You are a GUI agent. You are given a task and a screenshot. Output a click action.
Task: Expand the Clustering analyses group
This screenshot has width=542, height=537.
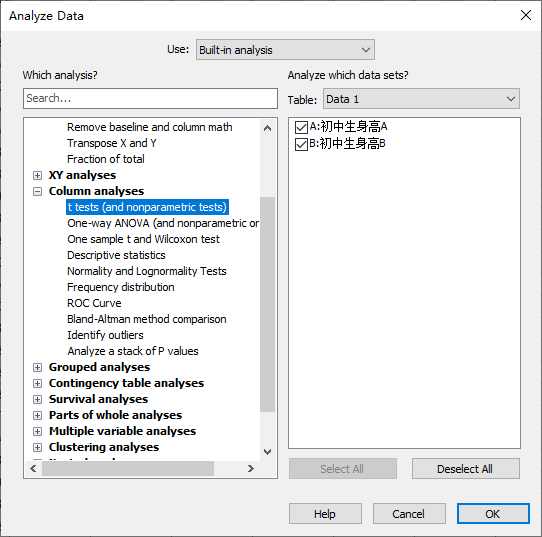click(37, 447)
